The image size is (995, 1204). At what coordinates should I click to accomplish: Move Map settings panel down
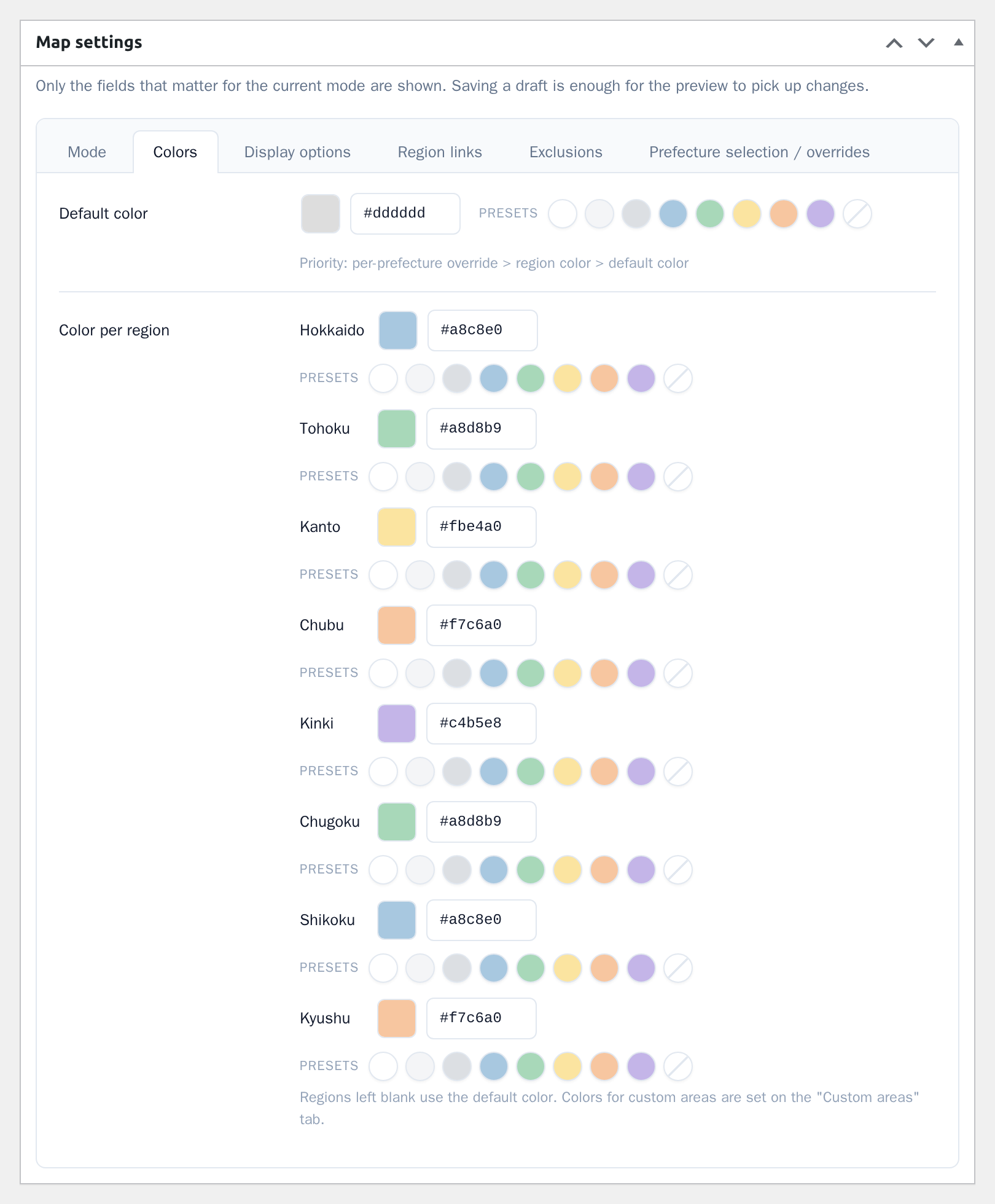click(926, 43)
